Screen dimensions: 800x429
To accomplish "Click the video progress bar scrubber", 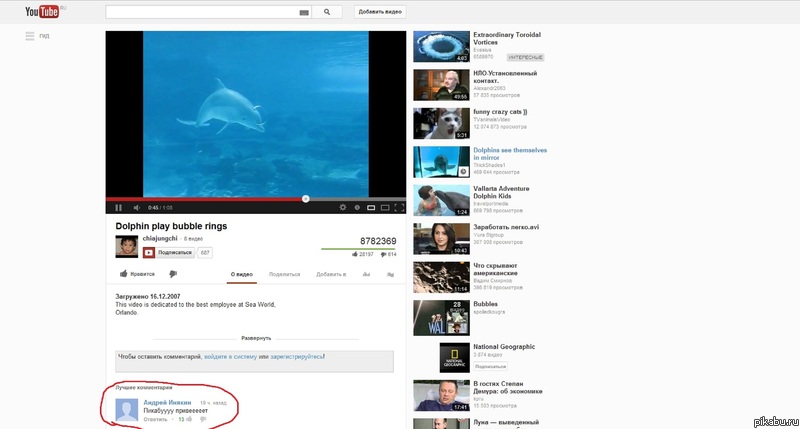I will coord(305,198).
